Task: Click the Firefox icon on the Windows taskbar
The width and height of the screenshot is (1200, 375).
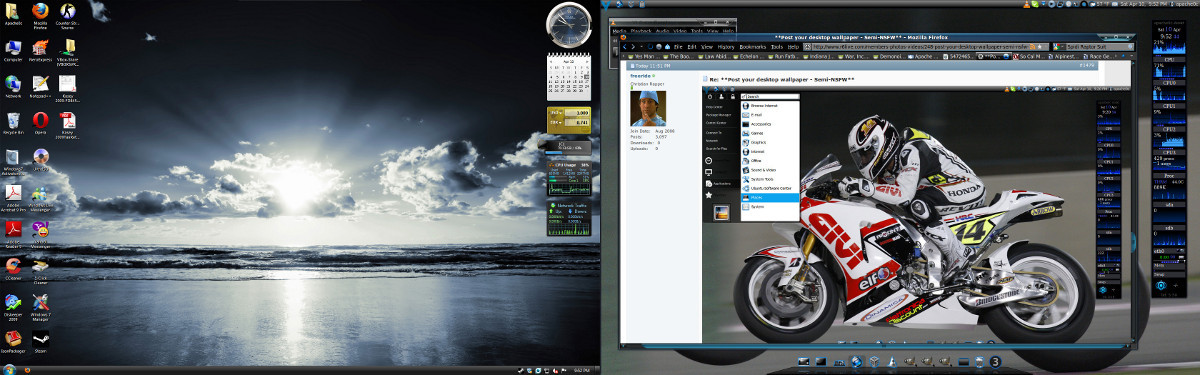Action: (x=28, y=369)
